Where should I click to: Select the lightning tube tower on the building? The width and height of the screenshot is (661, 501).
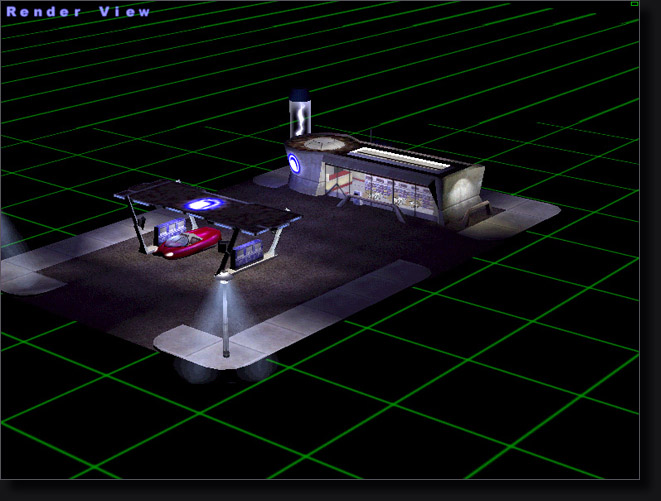(300, 113)
